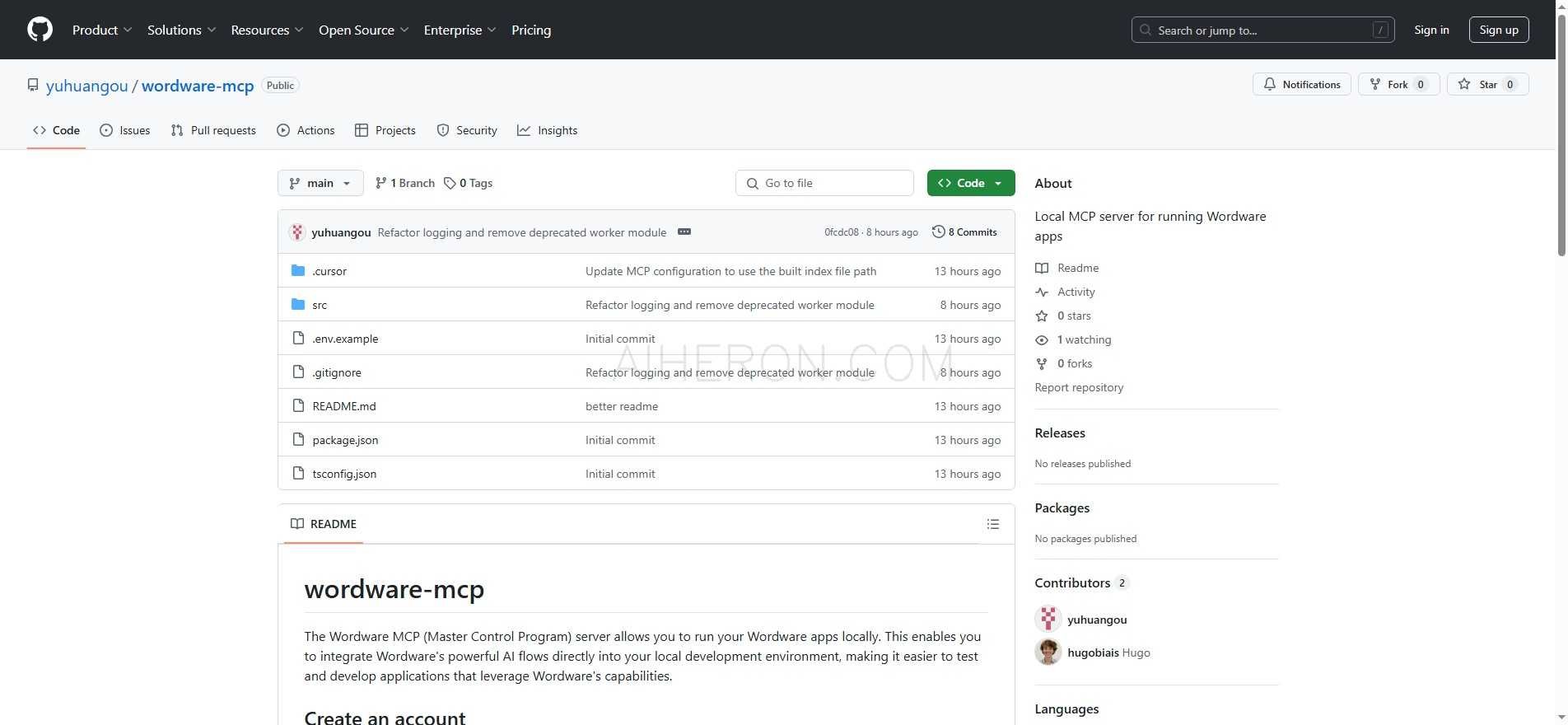This screenshot has height=725, width=1568.
Task: Switch to the Code tab
Action: (x=56, y=130)
